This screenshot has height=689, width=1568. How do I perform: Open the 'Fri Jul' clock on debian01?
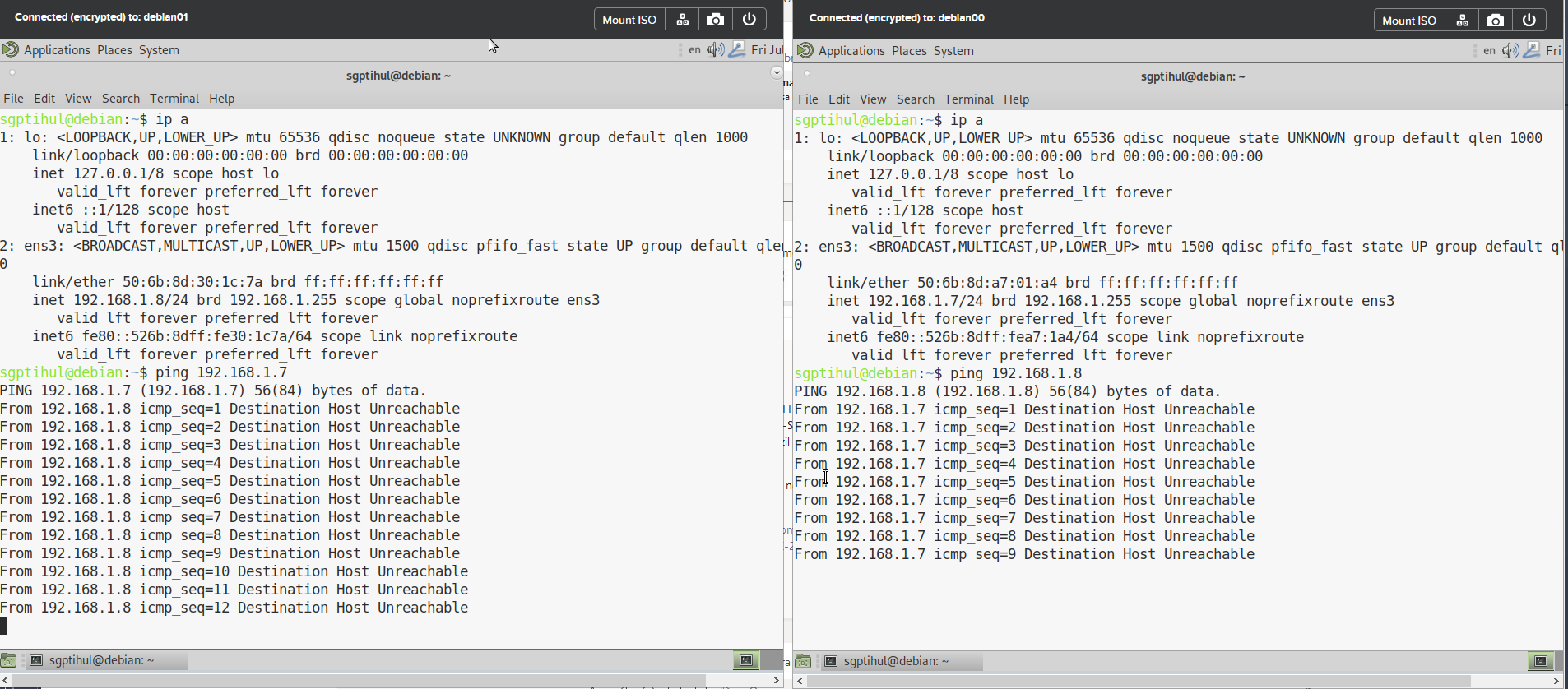pos(767,50)
